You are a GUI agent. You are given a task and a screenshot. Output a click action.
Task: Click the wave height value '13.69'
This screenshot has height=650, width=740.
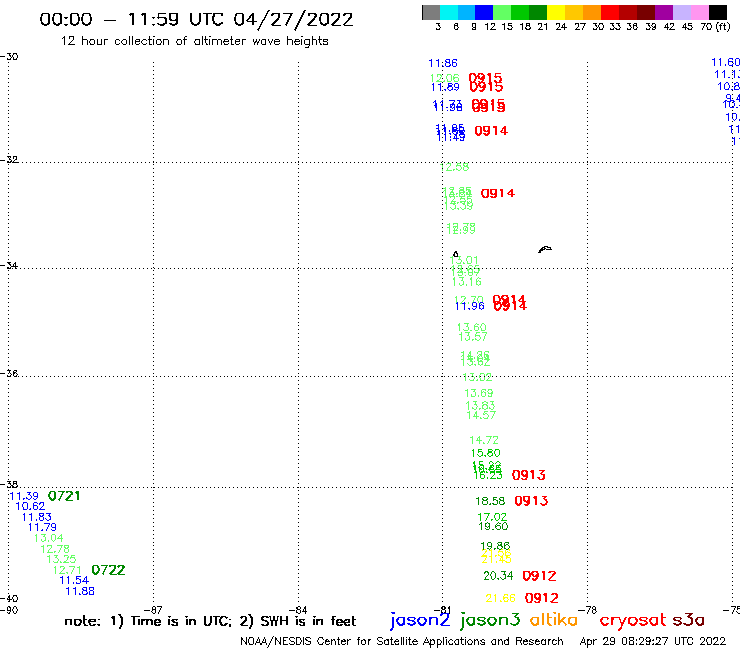point(479,393)
